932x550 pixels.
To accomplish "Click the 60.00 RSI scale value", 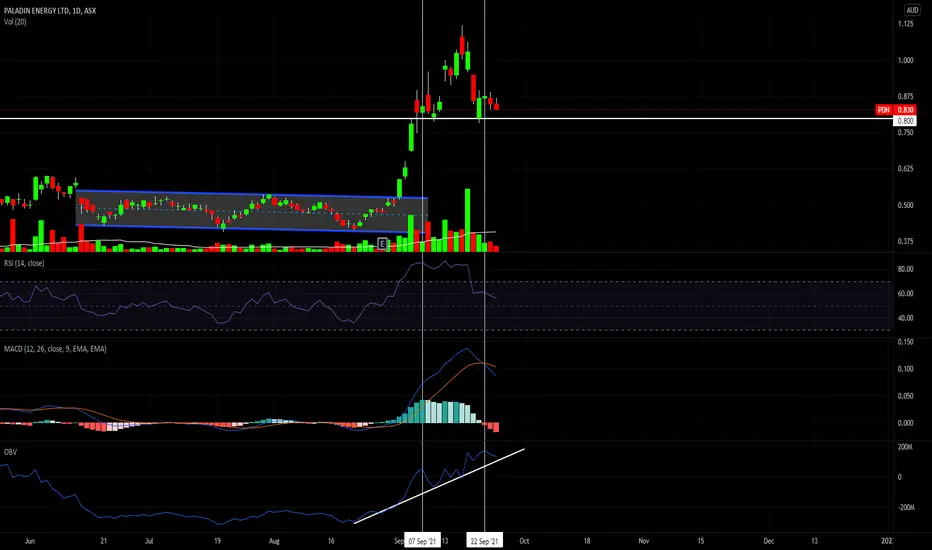I will tap(905, 294).
